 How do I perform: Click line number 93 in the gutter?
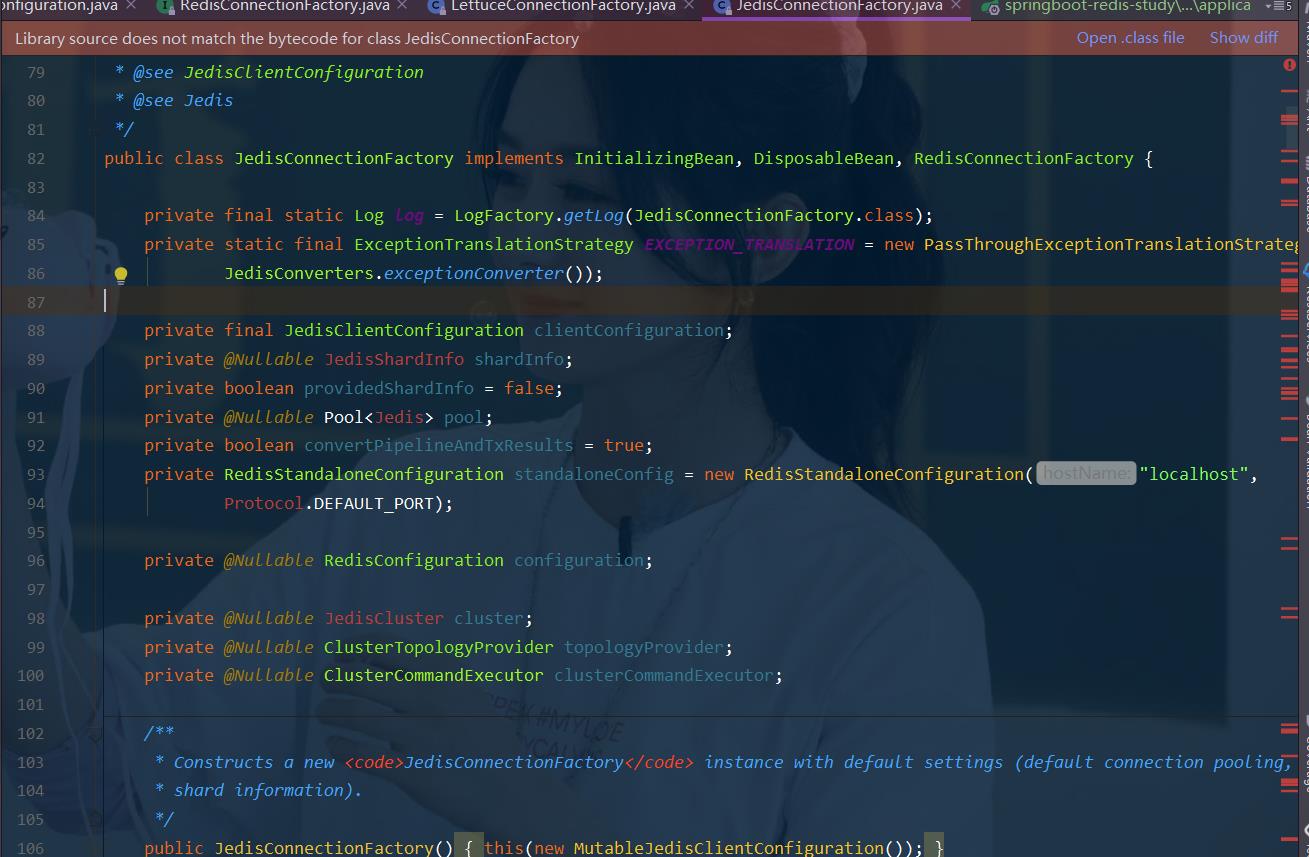tap(35, 474)
